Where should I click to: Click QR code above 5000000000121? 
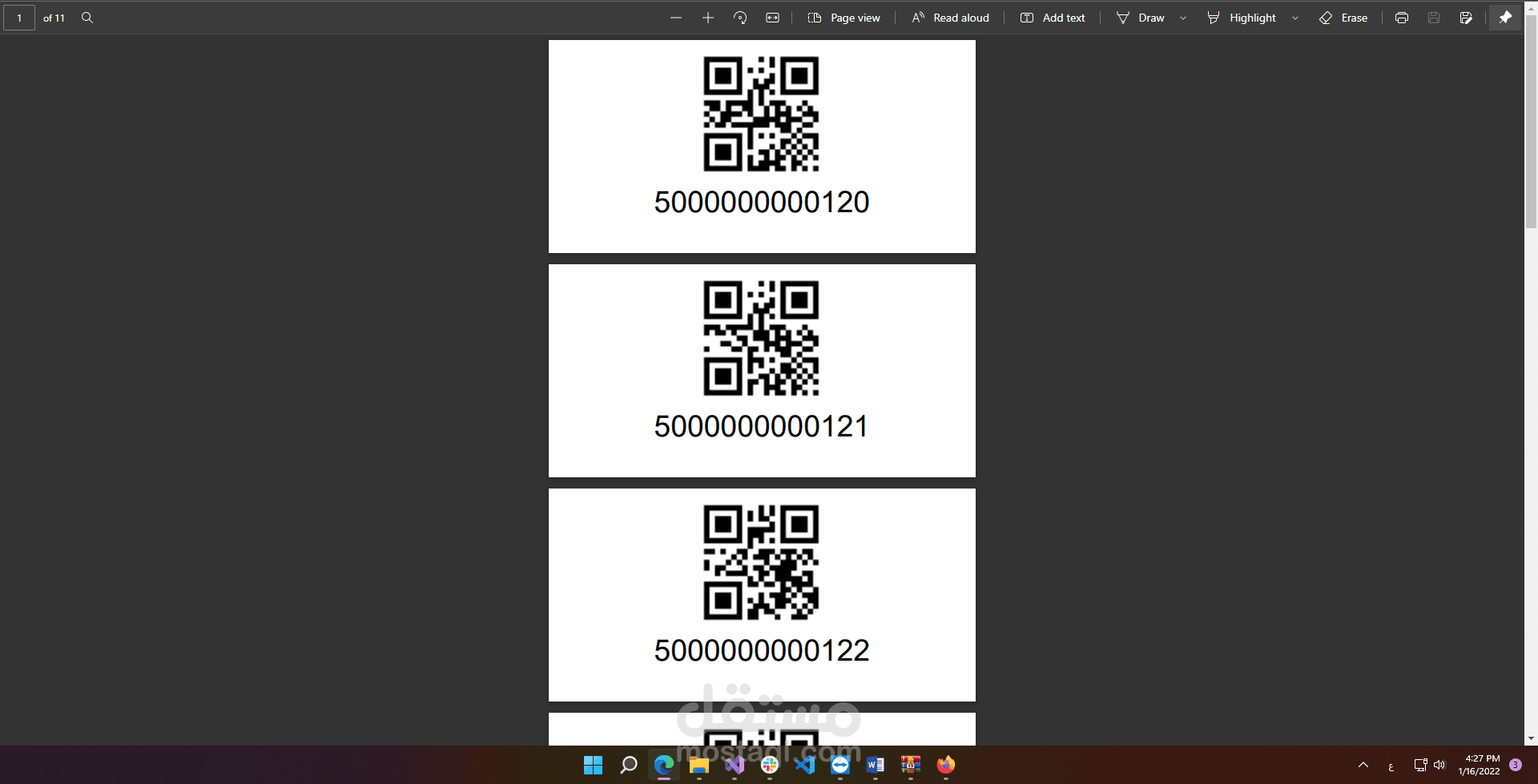click(x=761, y=338)
